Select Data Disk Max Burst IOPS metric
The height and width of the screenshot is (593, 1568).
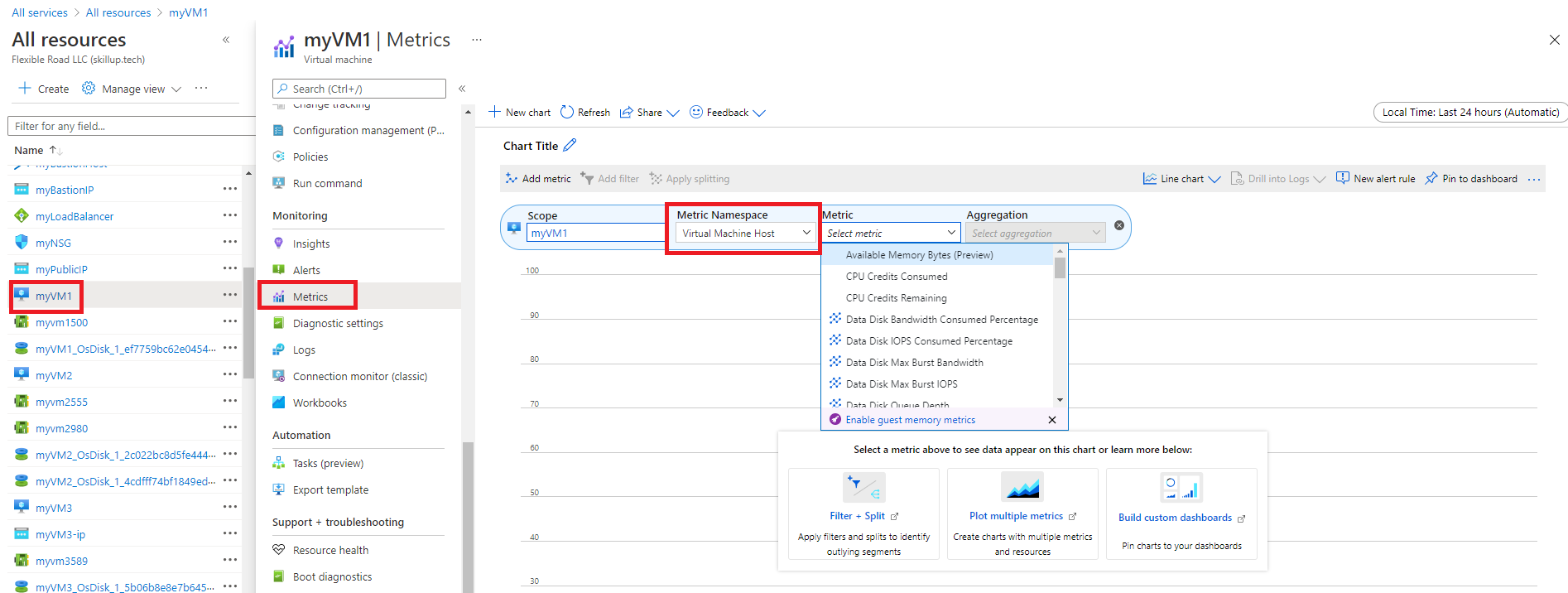(937, 384)
